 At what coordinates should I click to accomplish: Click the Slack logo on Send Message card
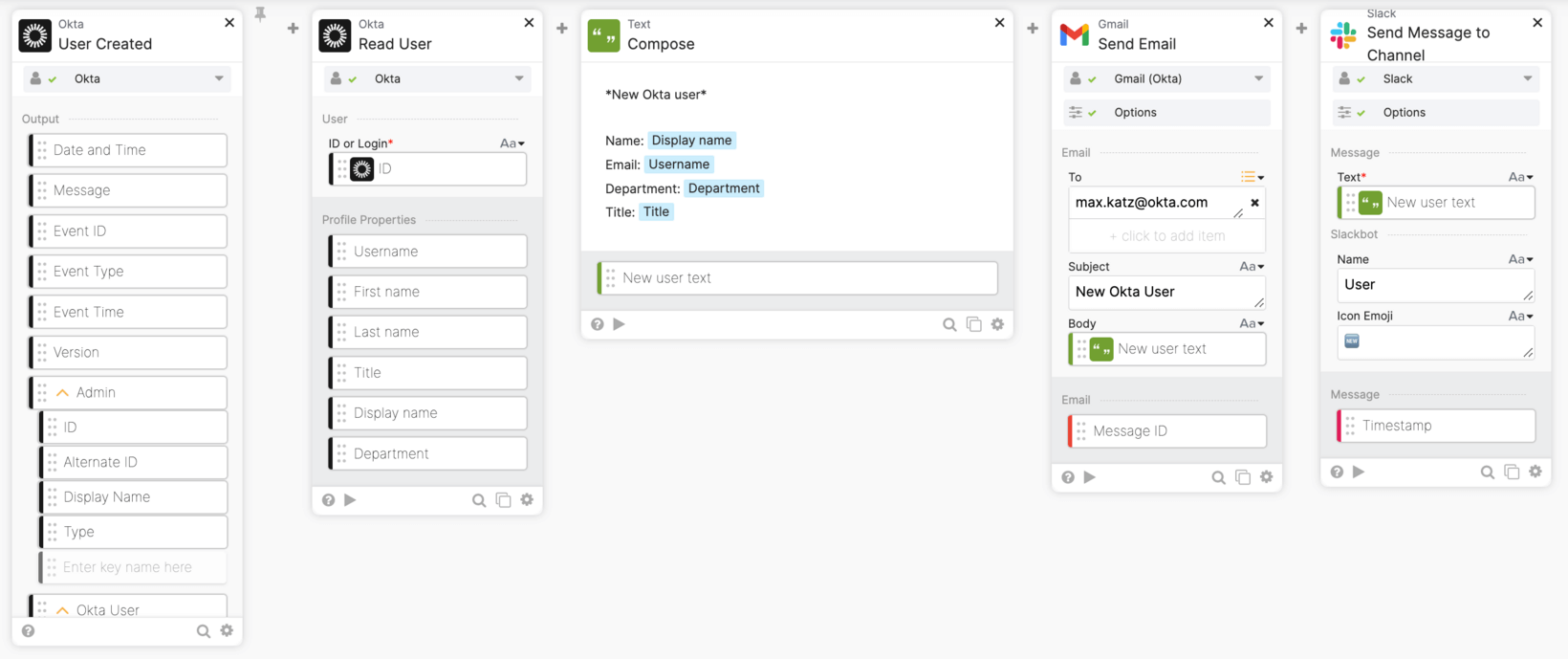pyautogui.click(x=1343, y=35)
